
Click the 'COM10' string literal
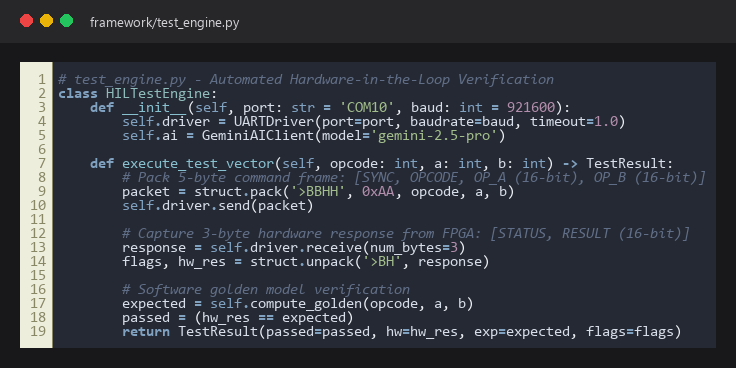367,107
